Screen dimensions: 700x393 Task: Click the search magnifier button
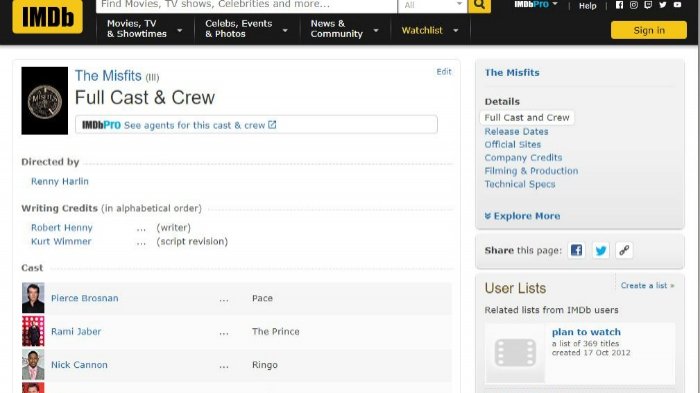click(x=479, y=5)
